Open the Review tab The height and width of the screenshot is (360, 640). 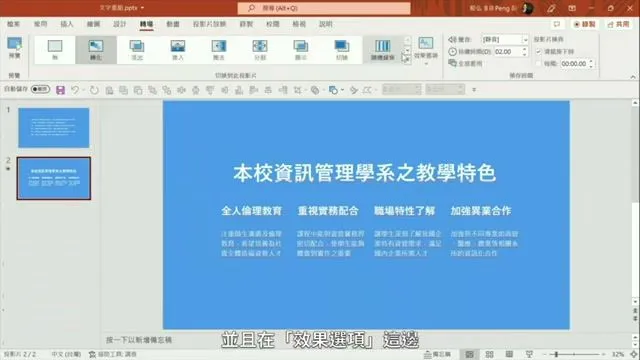tap(273, 24)
